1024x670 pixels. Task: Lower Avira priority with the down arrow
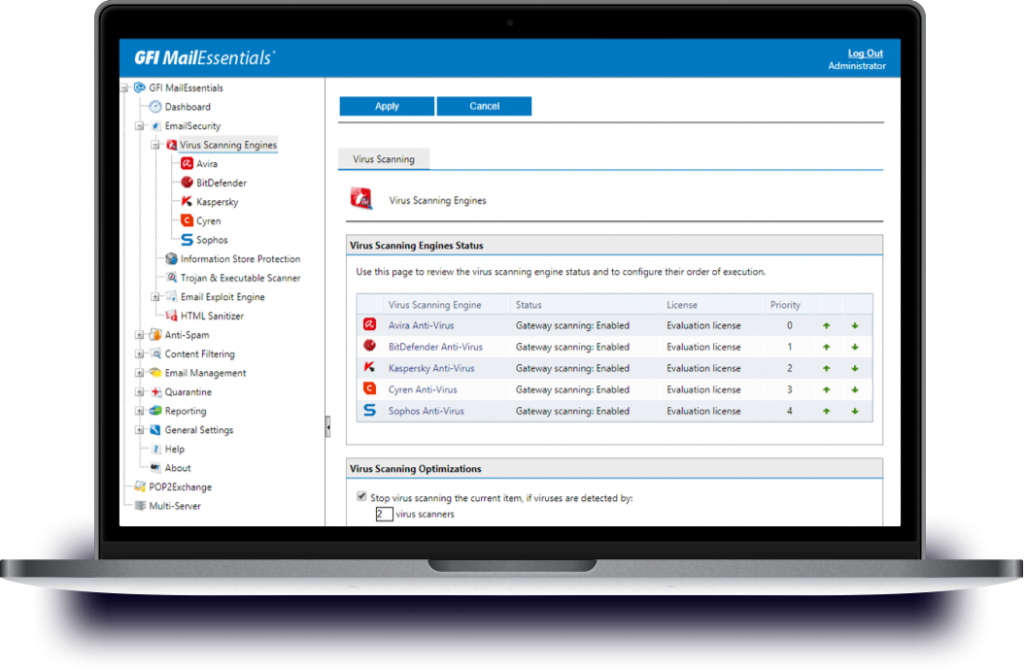click(854, 324)
